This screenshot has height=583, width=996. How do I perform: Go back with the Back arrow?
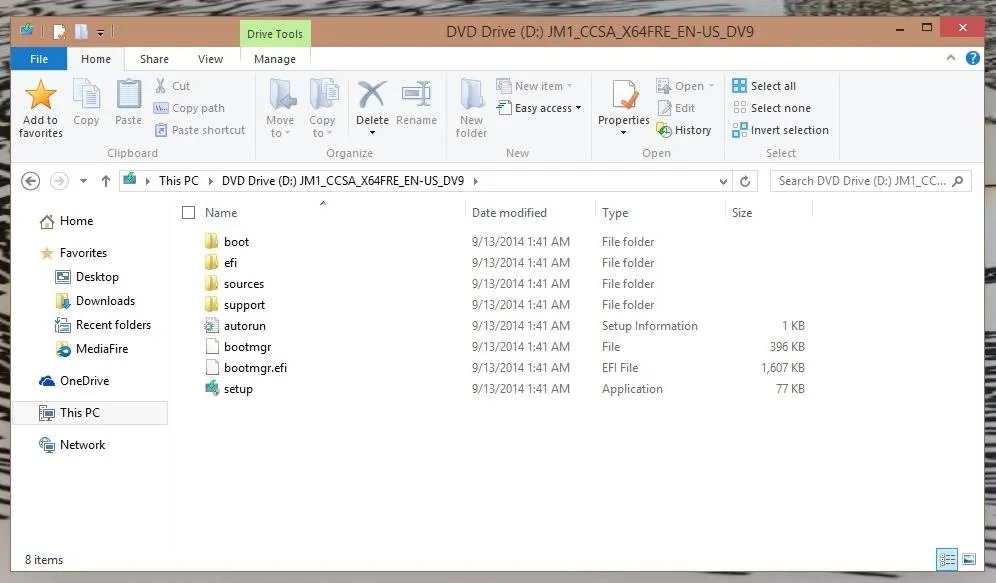pos(30,181)
